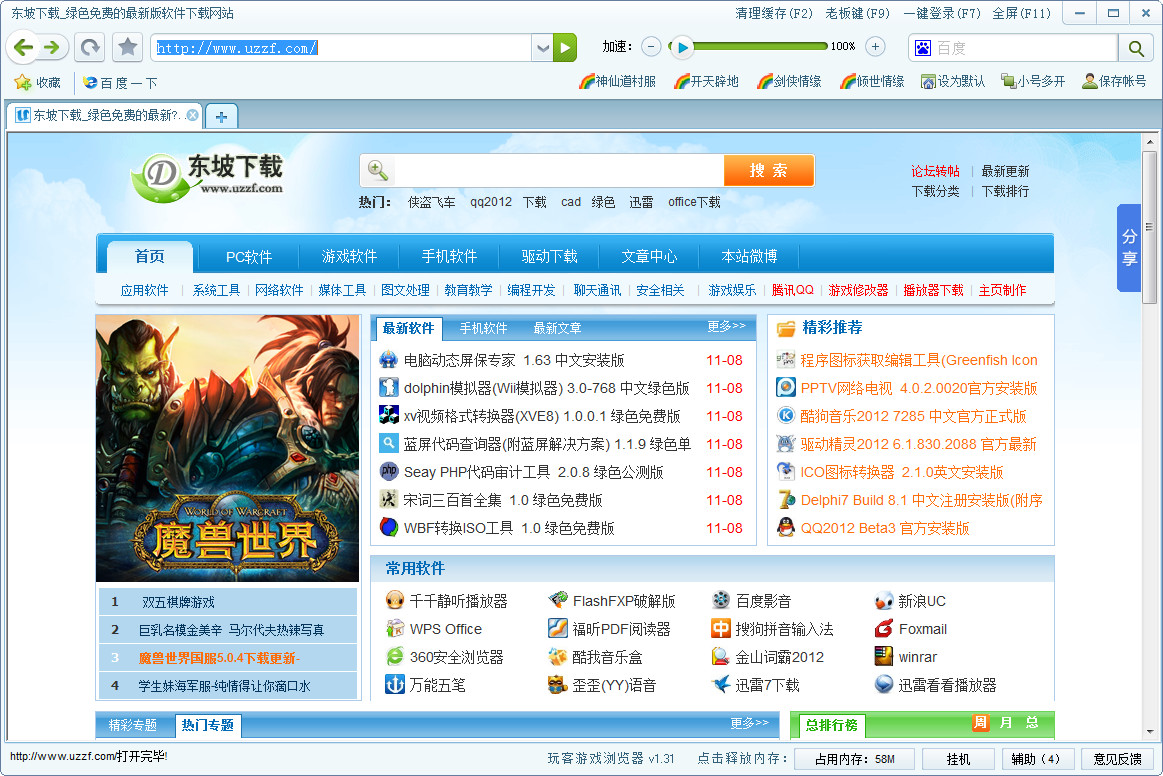
Task: Click the 腾讯QQ subcategory link
Action: (x=792, y=290)
